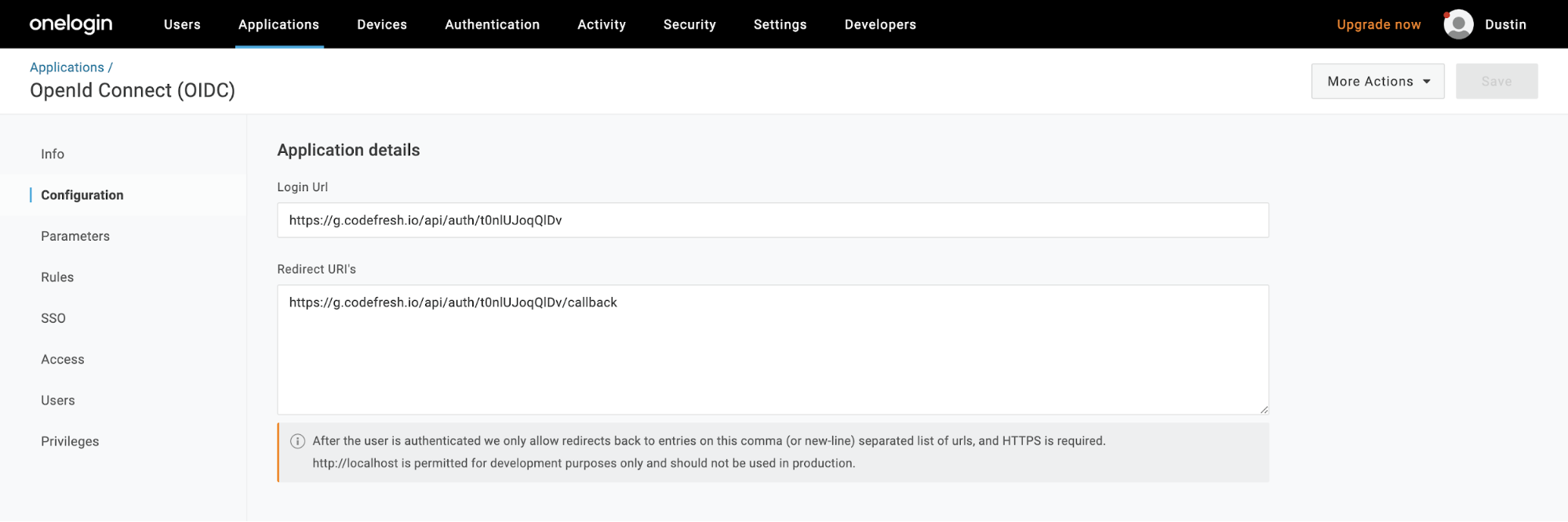Open the Users menu in top navigation
The width and height of the screenshot is (1568, 522).
tap(182, 24)
